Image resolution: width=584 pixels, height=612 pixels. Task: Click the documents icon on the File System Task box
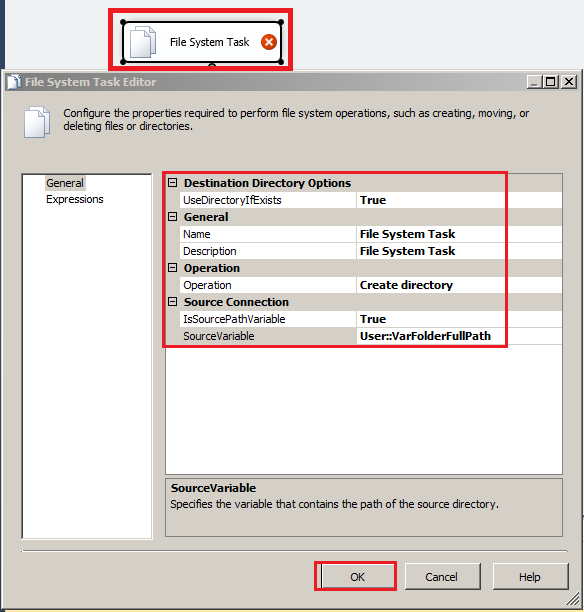point(143,42)
